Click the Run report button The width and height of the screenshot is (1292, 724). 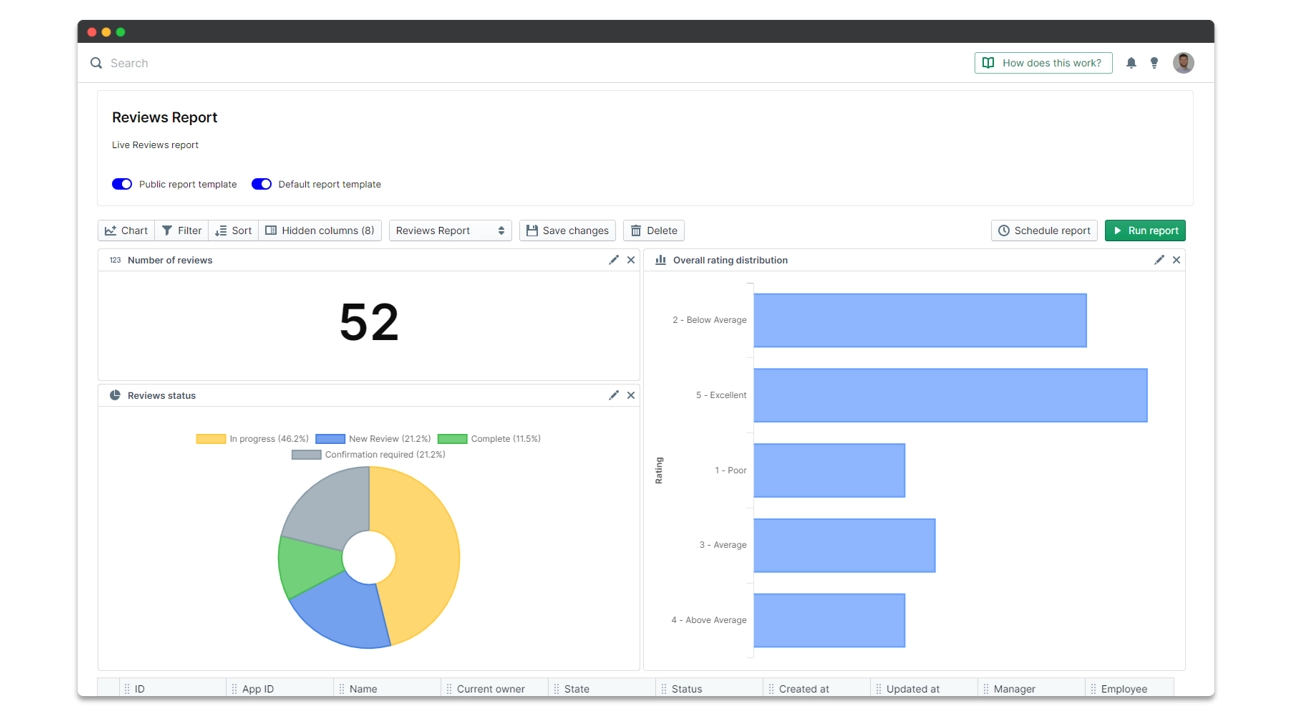[1145, 231]
